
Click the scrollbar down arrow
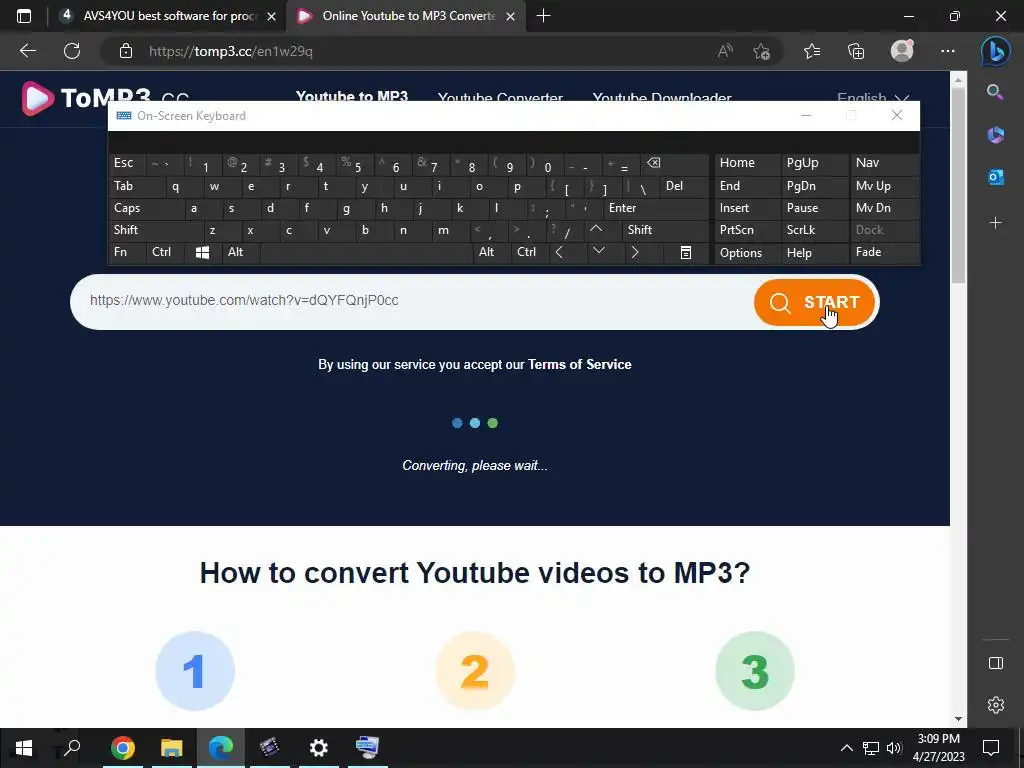[x=958, y=719]
